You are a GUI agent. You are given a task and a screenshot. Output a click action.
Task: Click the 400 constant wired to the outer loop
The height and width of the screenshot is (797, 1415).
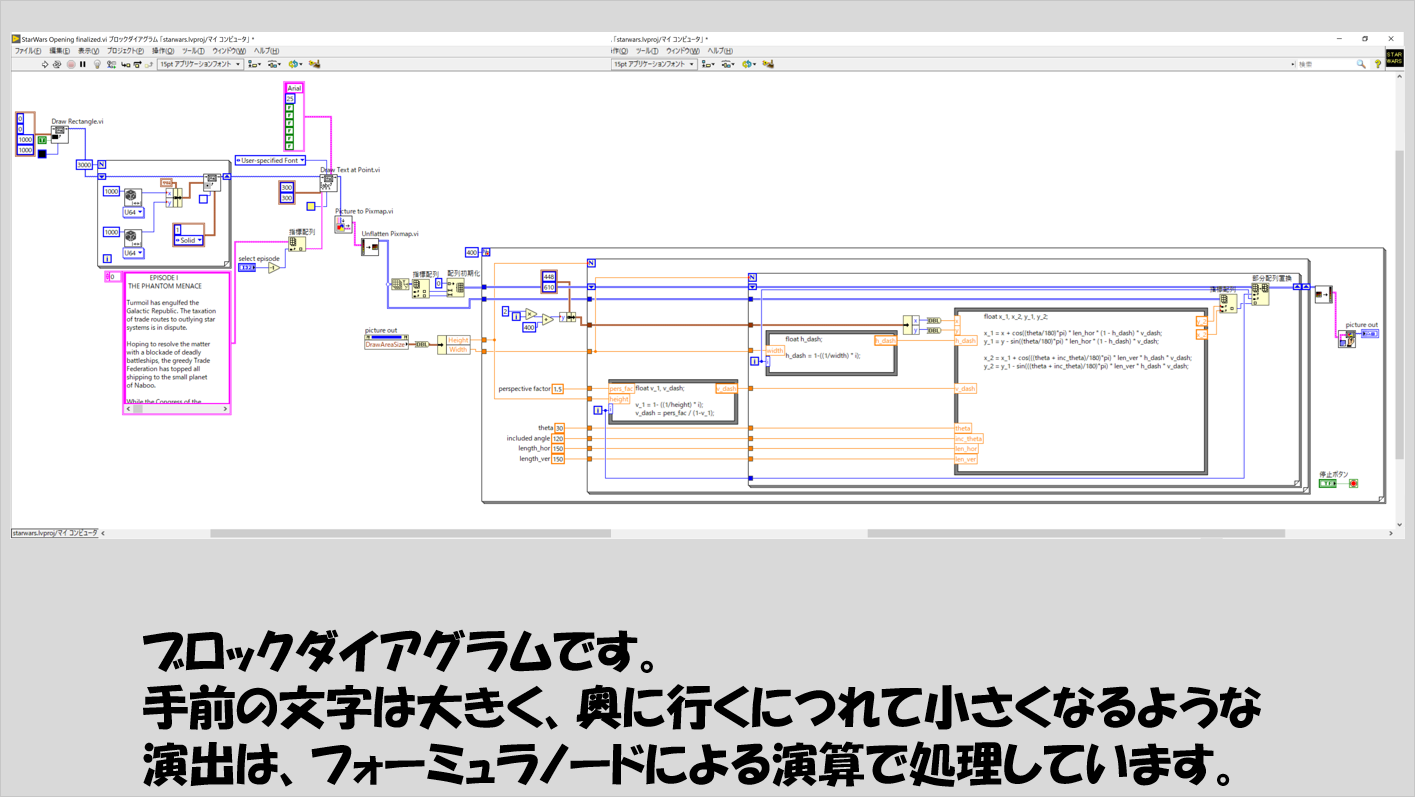point(472,251)
